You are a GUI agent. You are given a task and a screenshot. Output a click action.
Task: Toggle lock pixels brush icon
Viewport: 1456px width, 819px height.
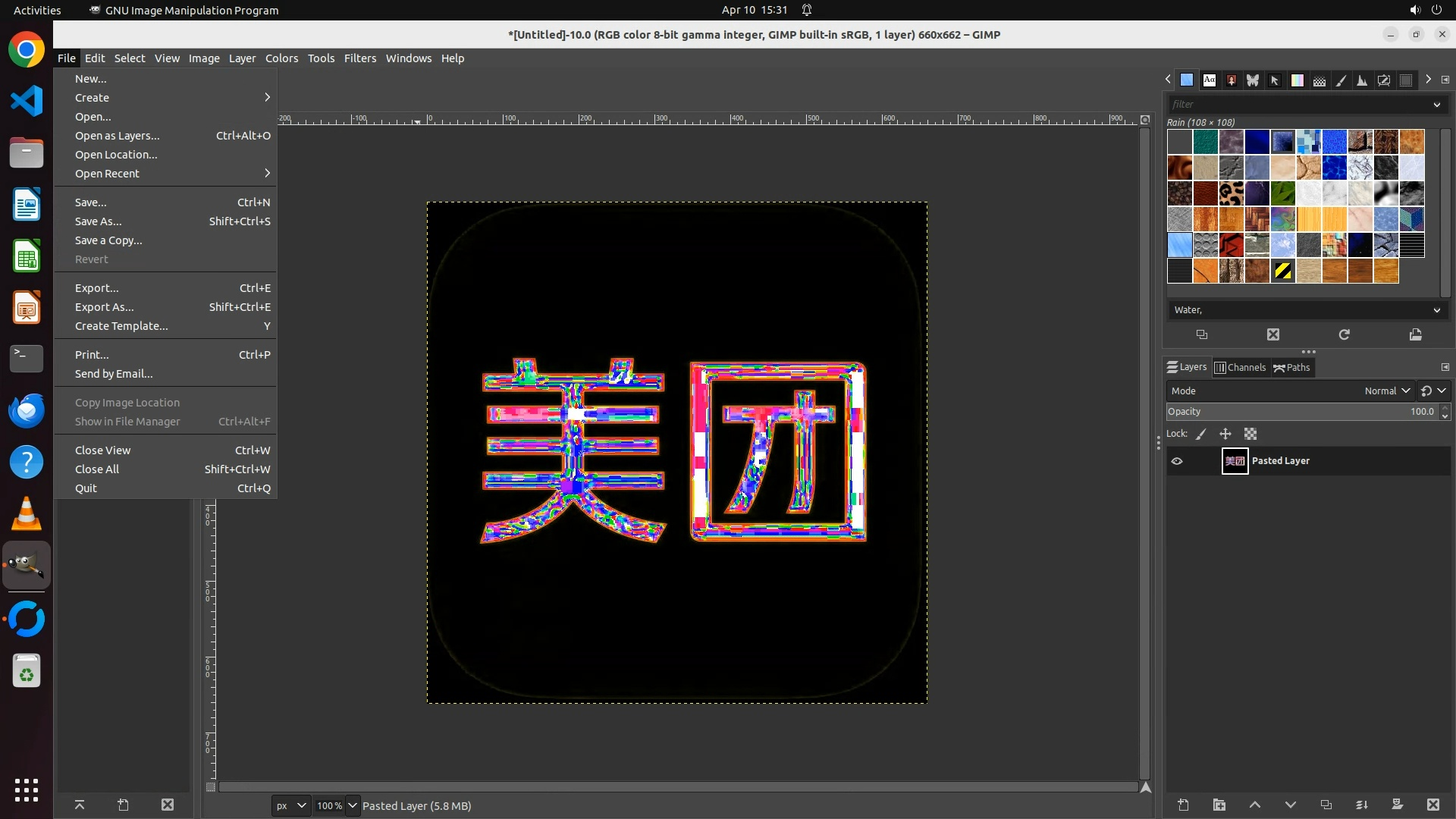(1201, 434)
